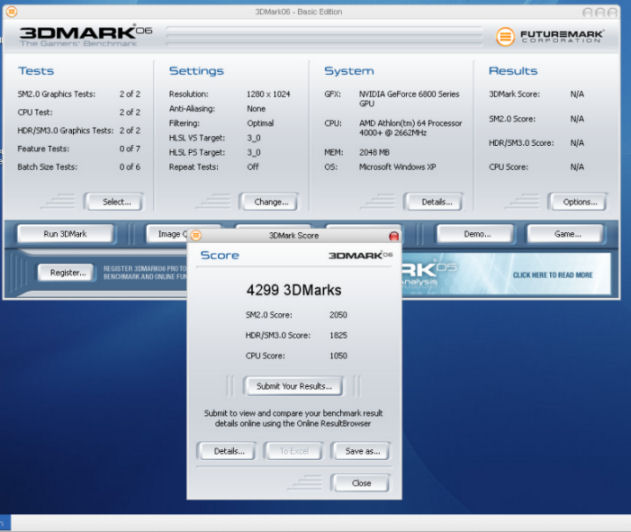Click the 3DMark06 logo inside Score dialog

point(360,255)
